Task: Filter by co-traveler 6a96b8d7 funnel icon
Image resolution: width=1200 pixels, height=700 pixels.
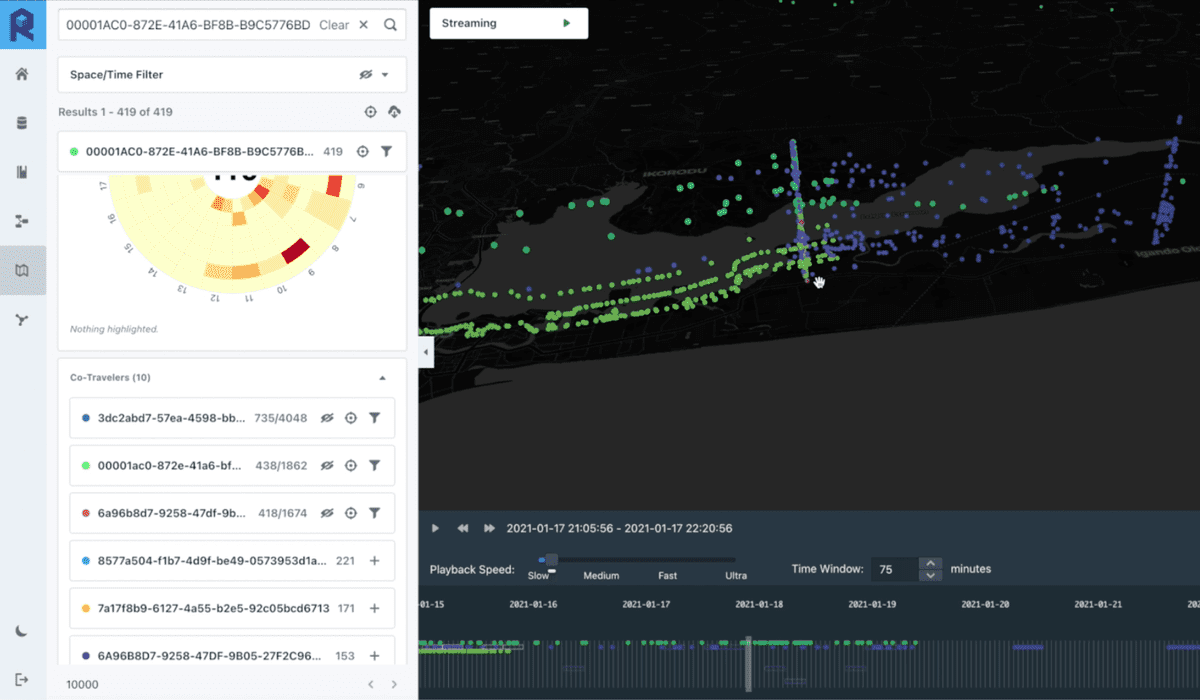Action: click(374, 513)
